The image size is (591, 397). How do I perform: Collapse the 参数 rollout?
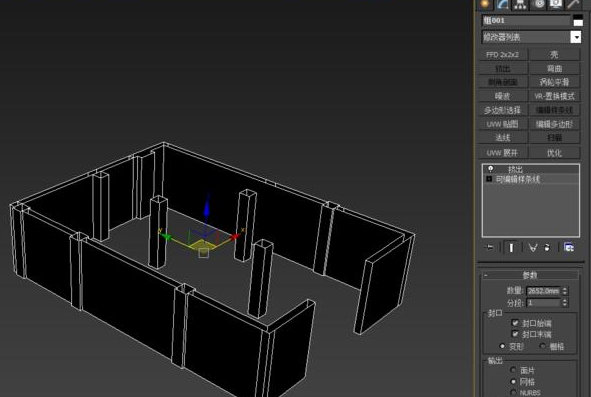[530, 275]
